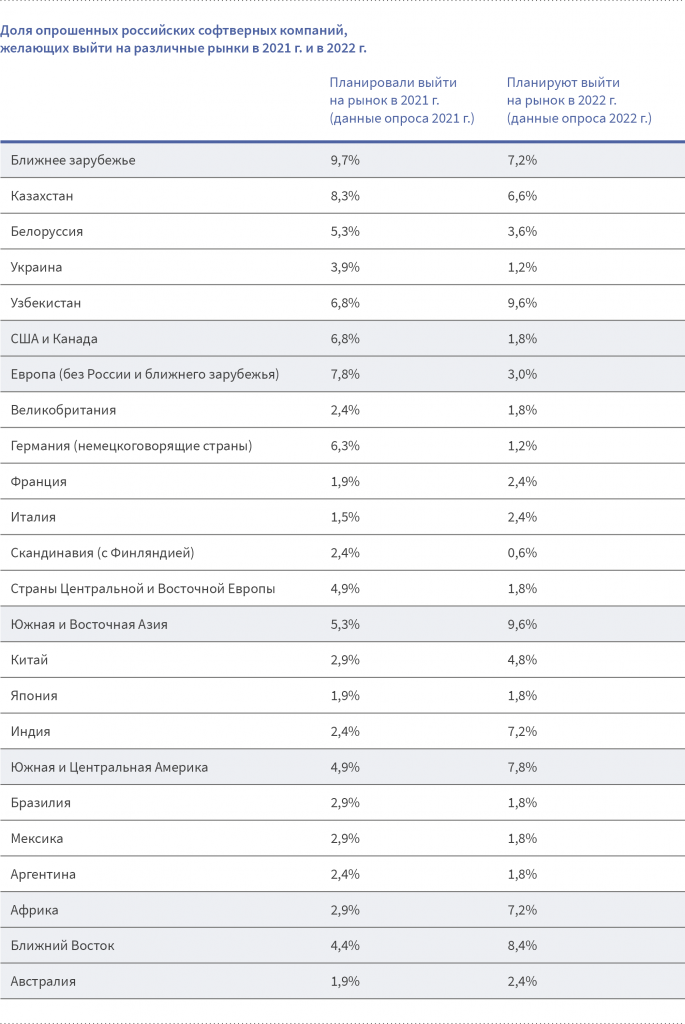Click the Южная и Центральная Америка label

[109, 767]
